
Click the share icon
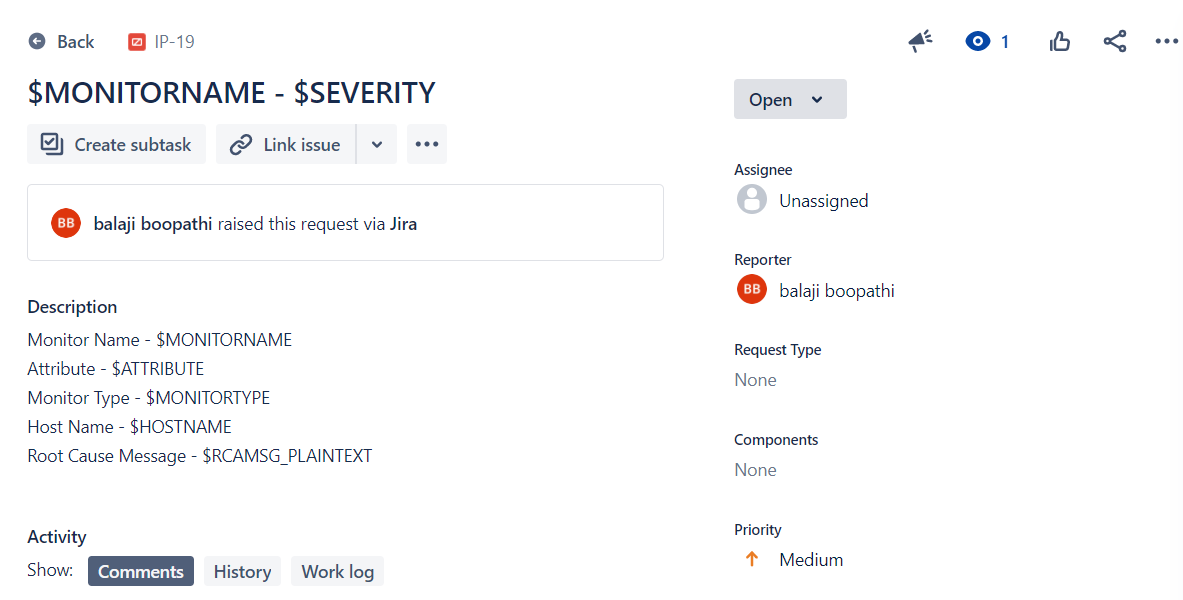tap(1114, 41)
